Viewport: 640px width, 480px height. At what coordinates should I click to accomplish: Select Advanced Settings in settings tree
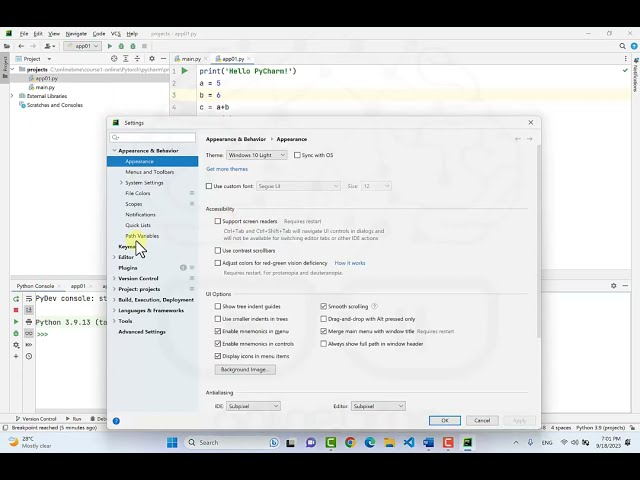point(142,332)
